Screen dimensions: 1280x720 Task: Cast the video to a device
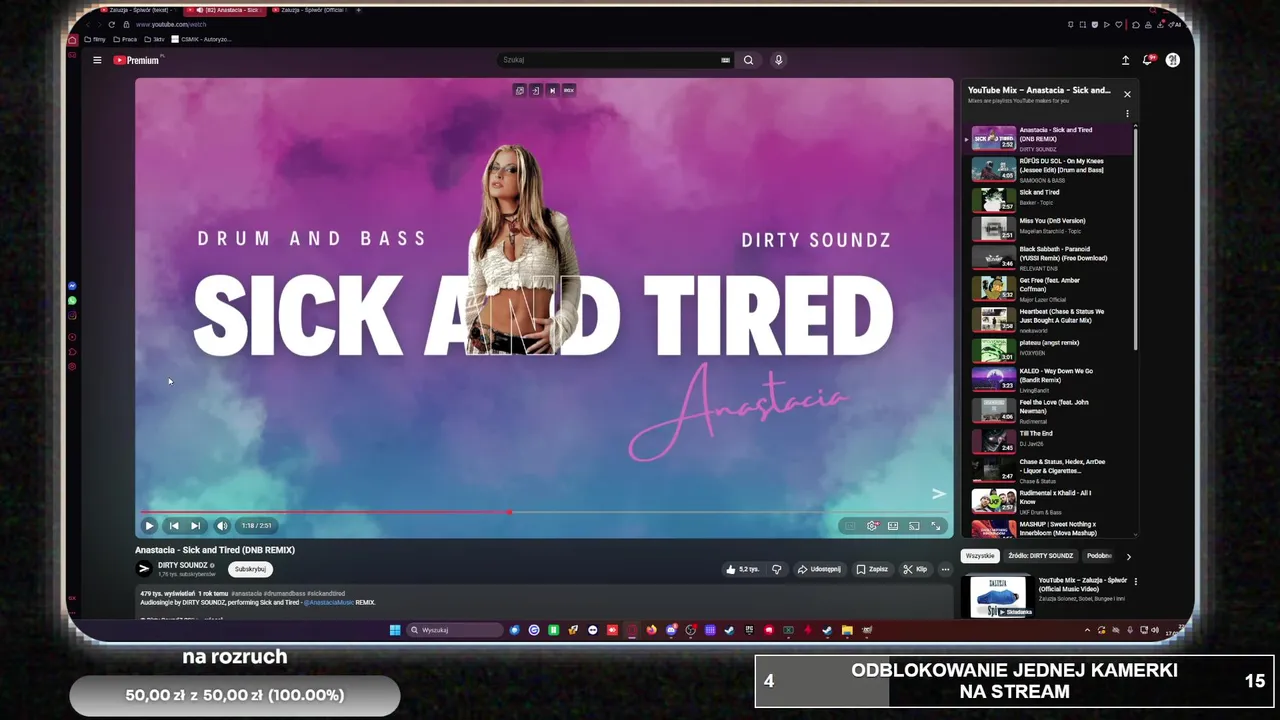914,525
